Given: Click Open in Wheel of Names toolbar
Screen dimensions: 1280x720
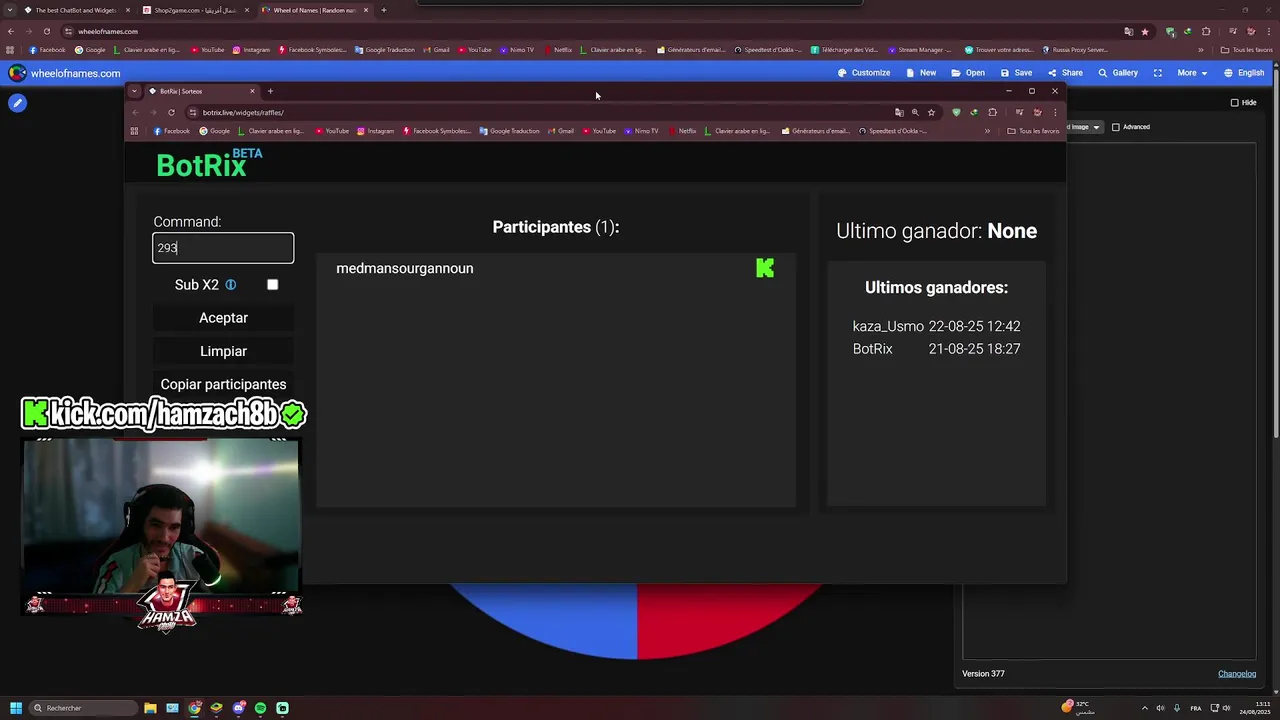Looking at the screenshot, I should pos(968,73).
